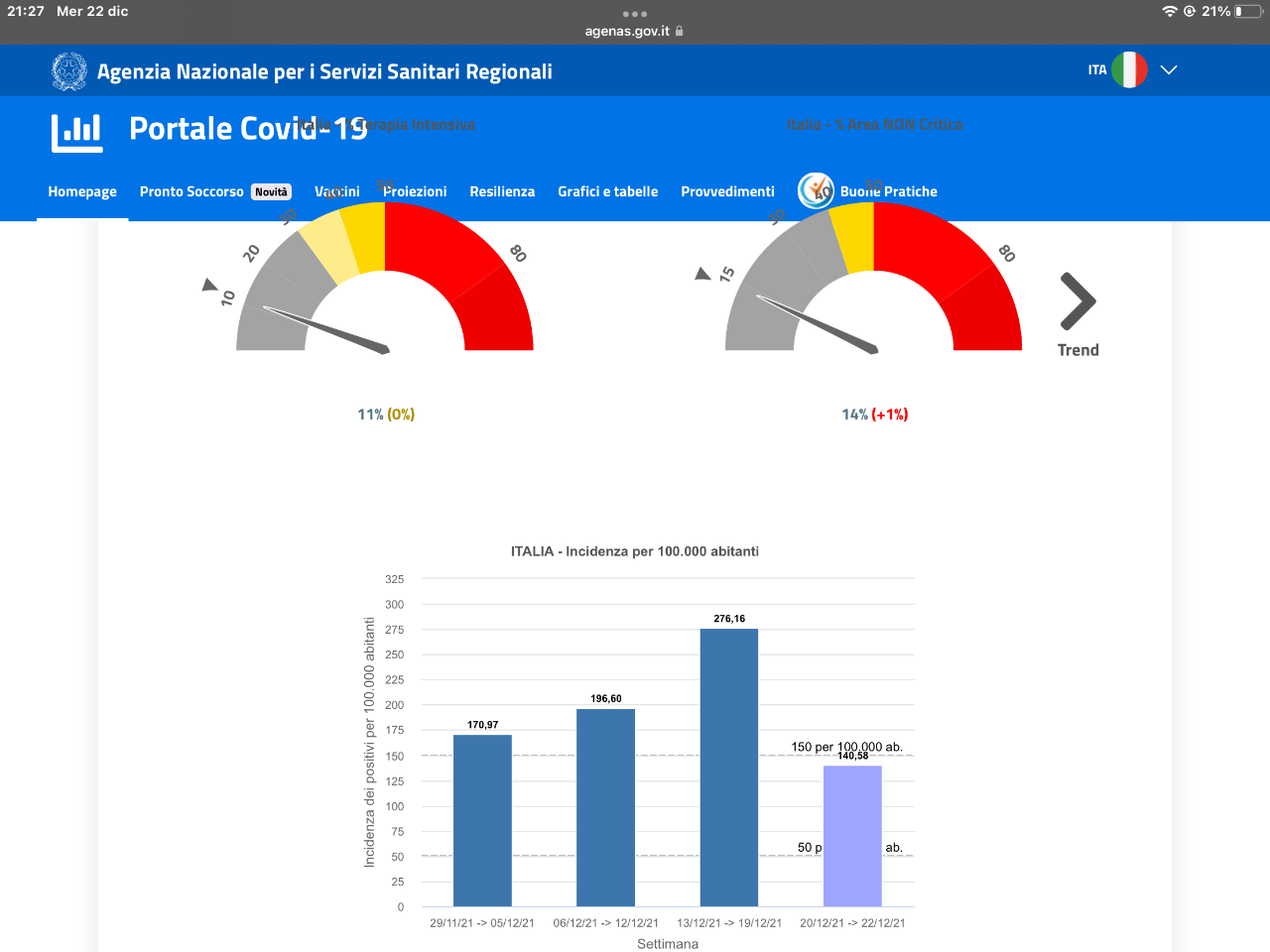Go to the Resilienza section
Viewport: 1270px width, 952px height.
pos(502,191)
